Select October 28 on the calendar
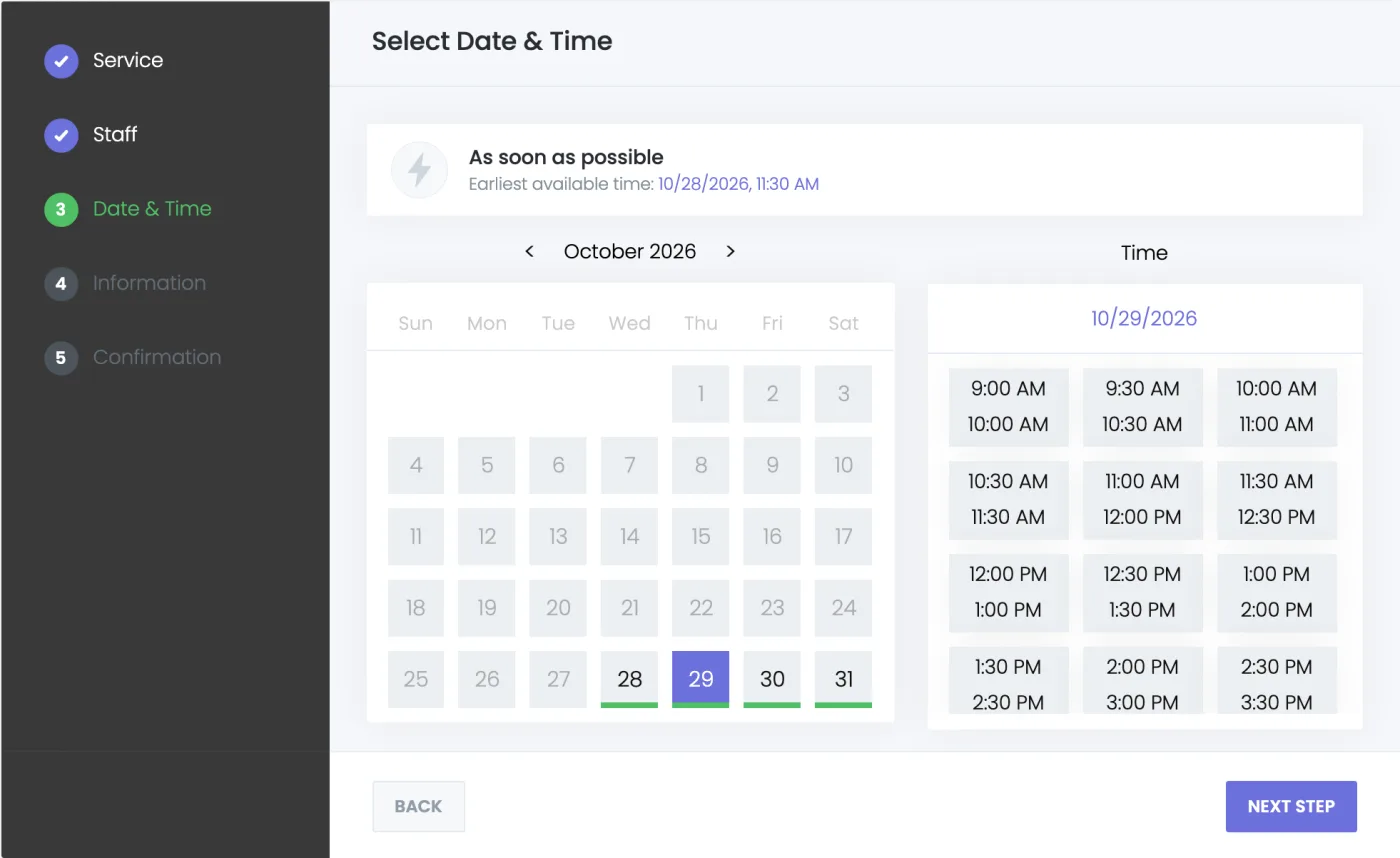Screen dimensions: 1400x858 tap(629, 680)
